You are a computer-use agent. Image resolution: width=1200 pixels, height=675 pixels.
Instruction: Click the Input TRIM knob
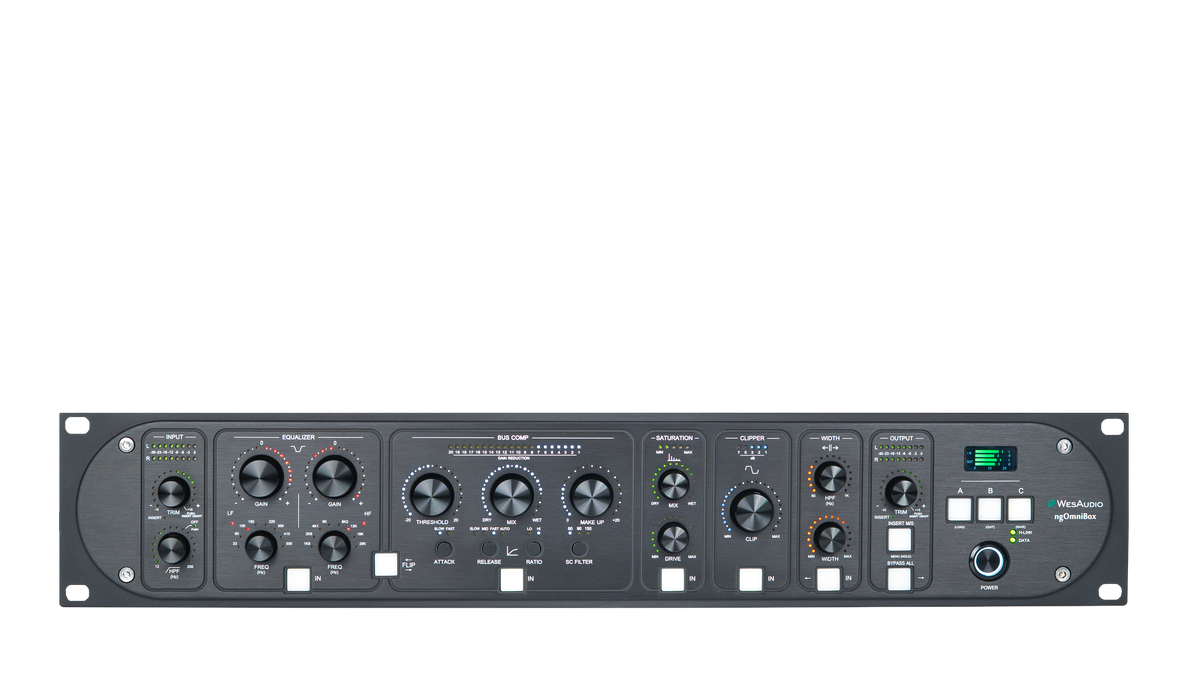(x=173, y=491)
